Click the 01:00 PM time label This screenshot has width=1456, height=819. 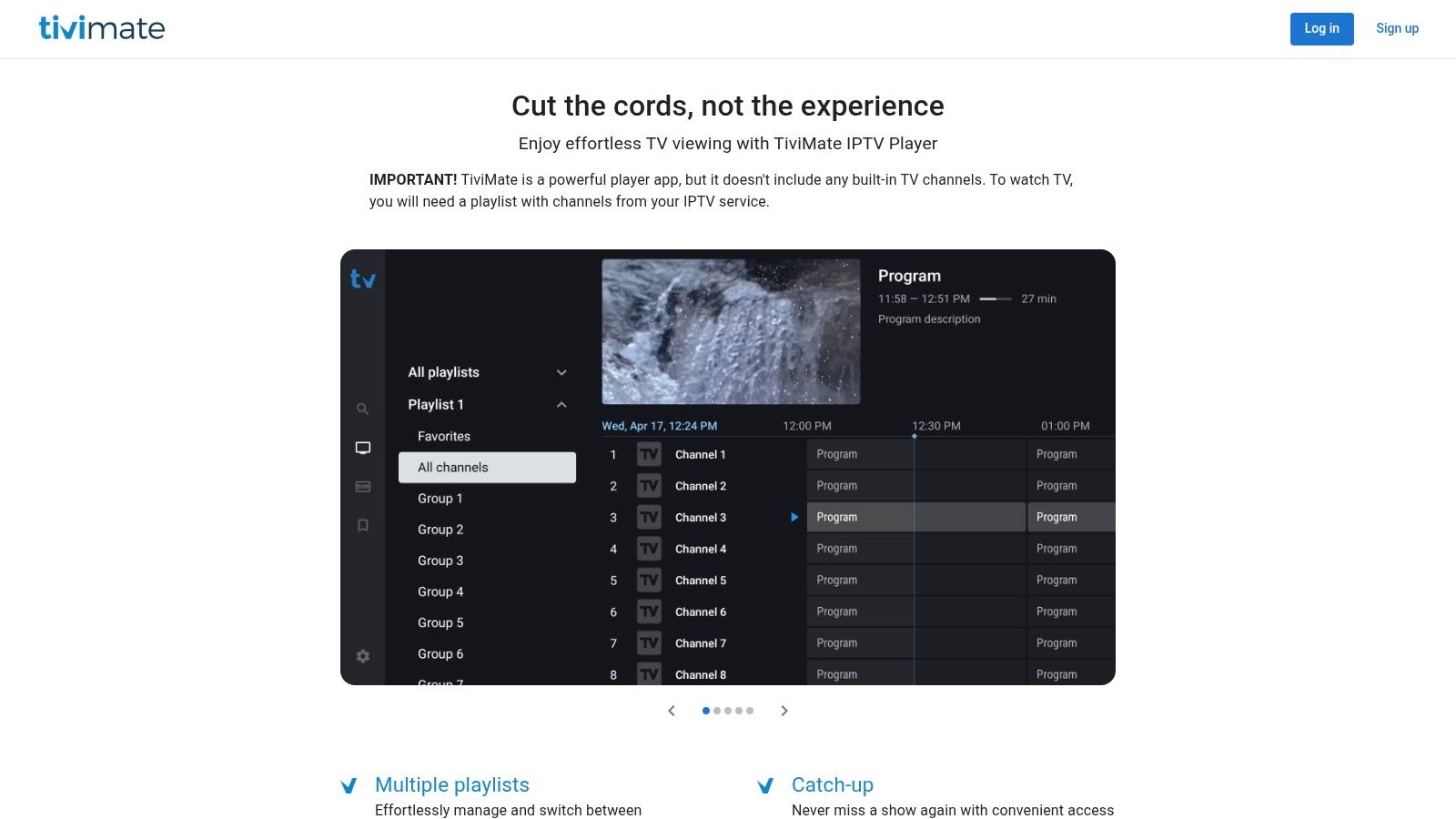(1066, 426)
